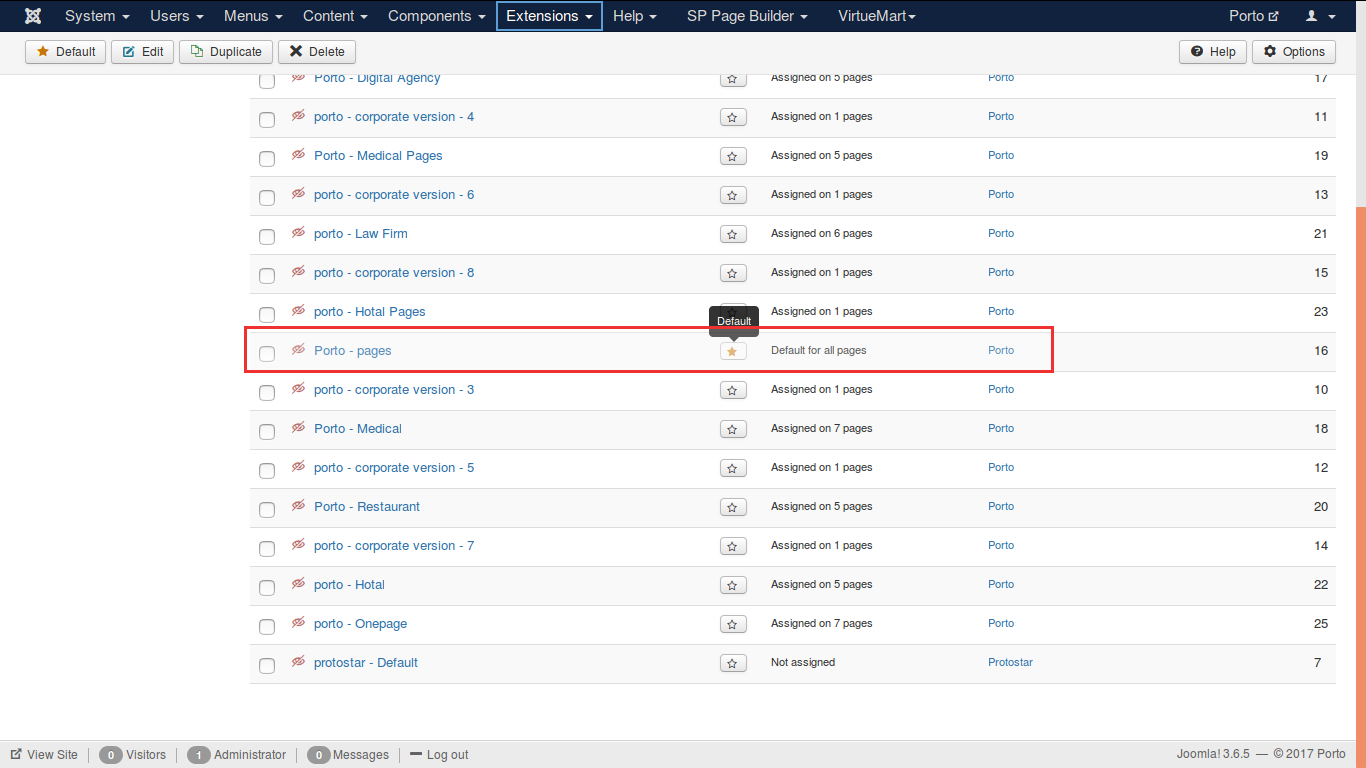
Task: Click preview eye icon for protostar - Default
Action: 298,661
